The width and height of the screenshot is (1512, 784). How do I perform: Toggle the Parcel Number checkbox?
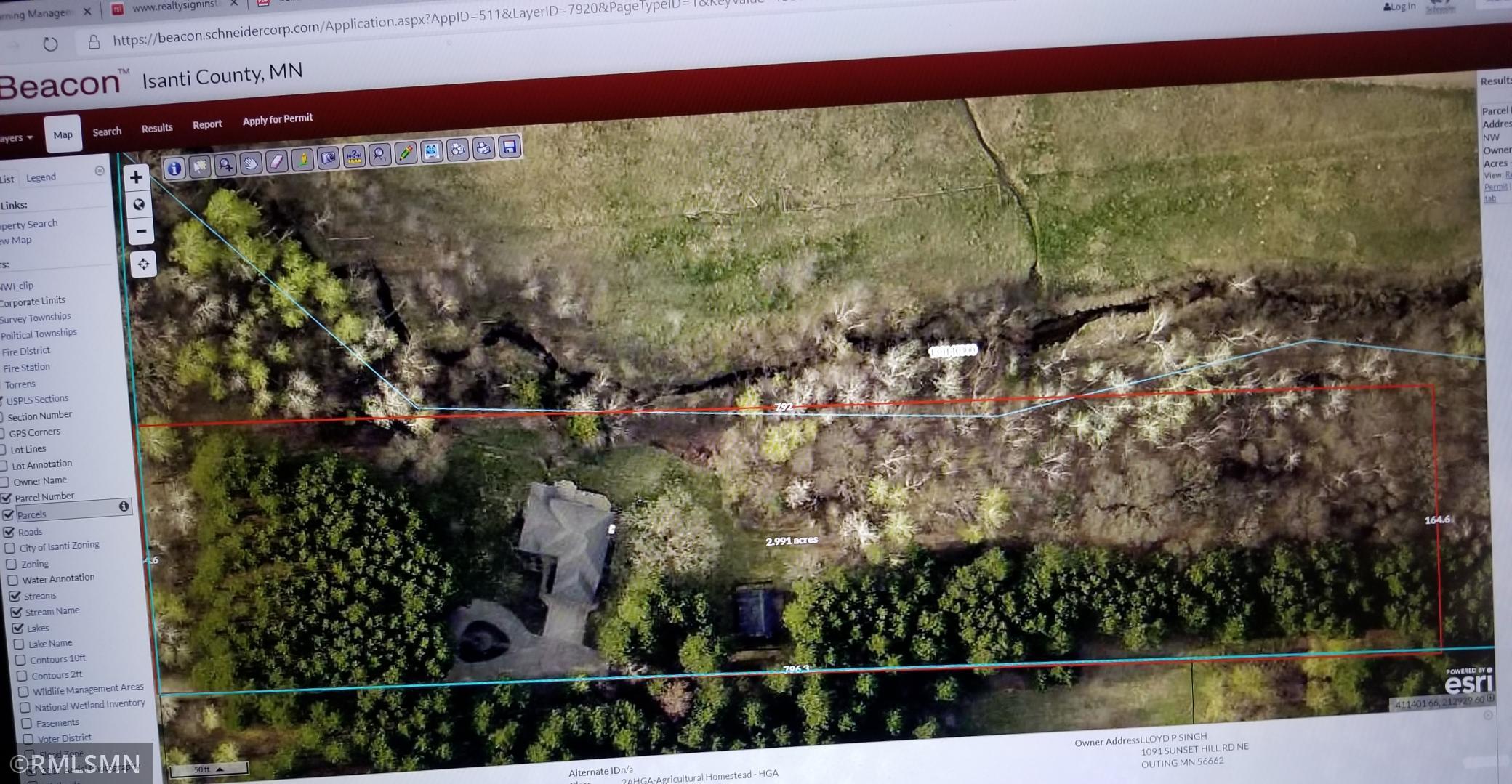point(7,498)
